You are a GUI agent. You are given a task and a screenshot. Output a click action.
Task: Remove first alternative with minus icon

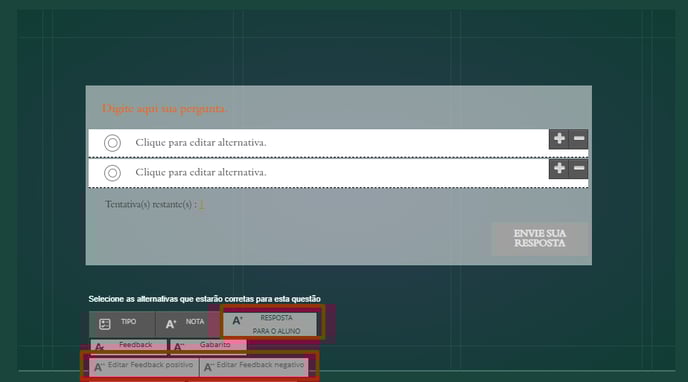click(579, 139)
